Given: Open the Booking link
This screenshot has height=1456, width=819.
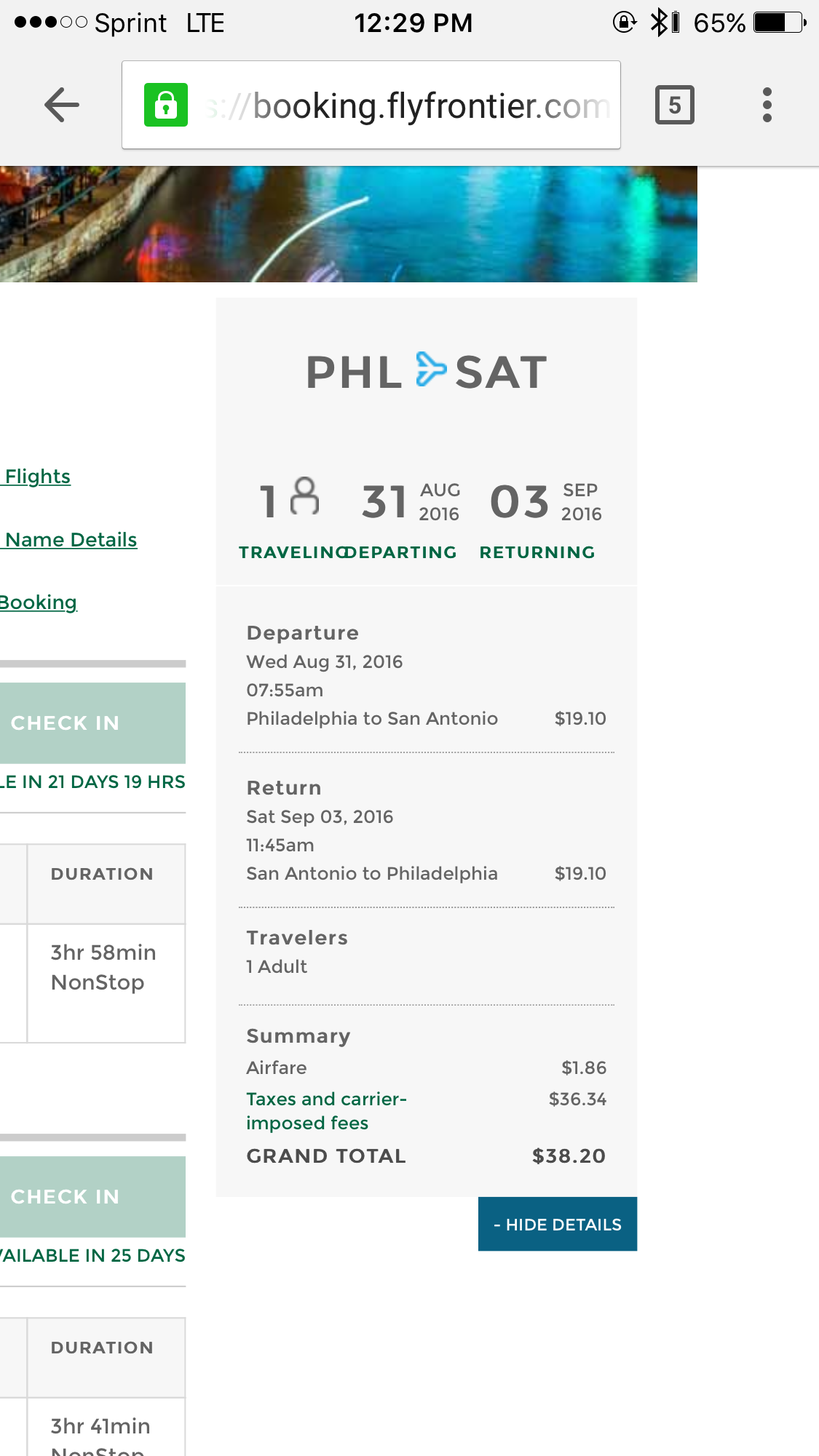Looking at the screenshot, I should (x=39, y=603).
